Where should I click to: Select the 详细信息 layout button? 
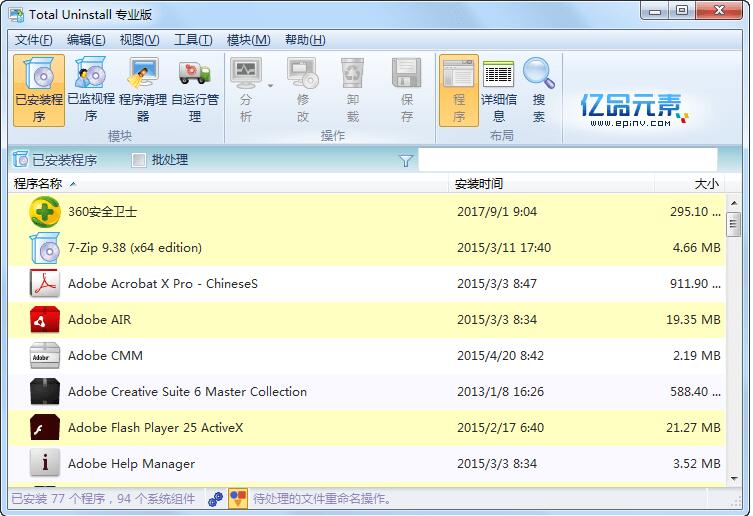[x=498, y=89]
